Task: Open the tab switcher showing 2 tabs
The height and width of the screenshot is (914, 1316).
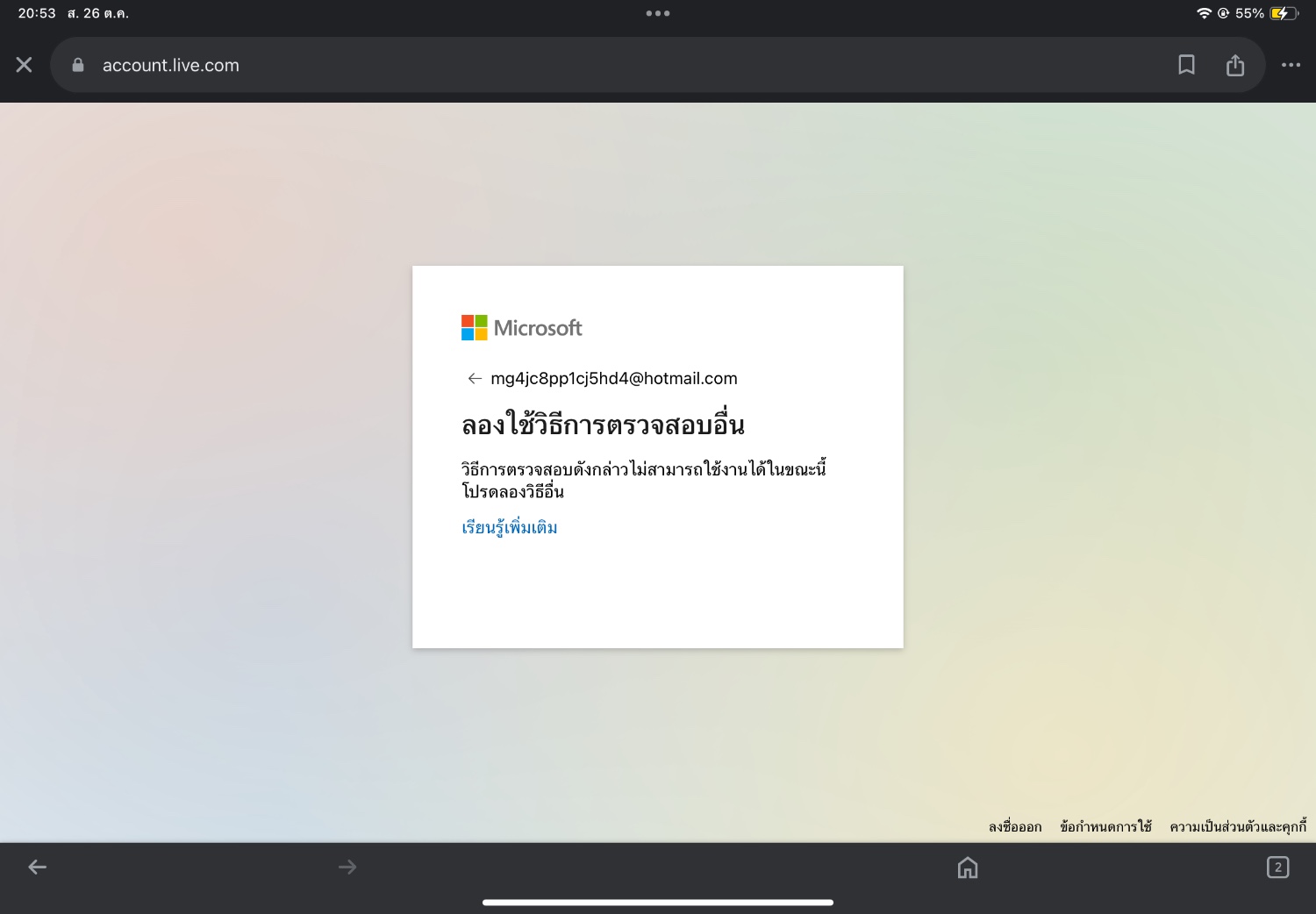Action: pyautogui.click(x=1278, y=868)
